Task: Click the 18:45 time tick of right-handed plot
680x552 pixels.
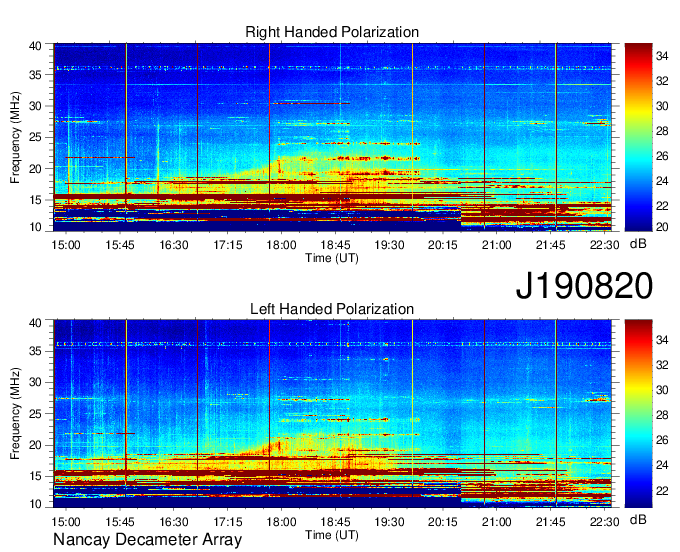Action: coord(335,245)
